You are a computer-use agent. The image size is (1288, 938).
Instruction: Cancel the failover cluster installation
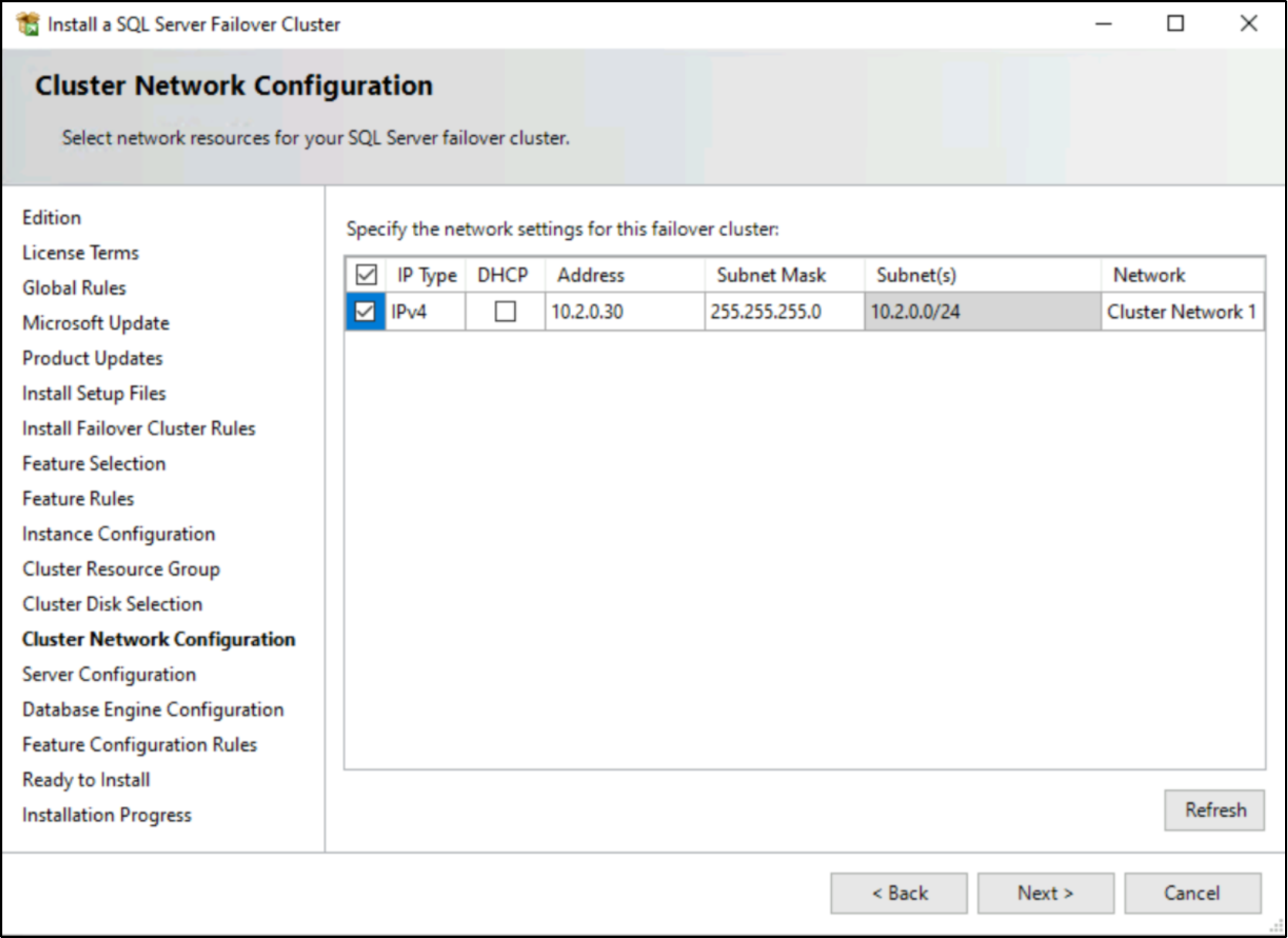1192,893
